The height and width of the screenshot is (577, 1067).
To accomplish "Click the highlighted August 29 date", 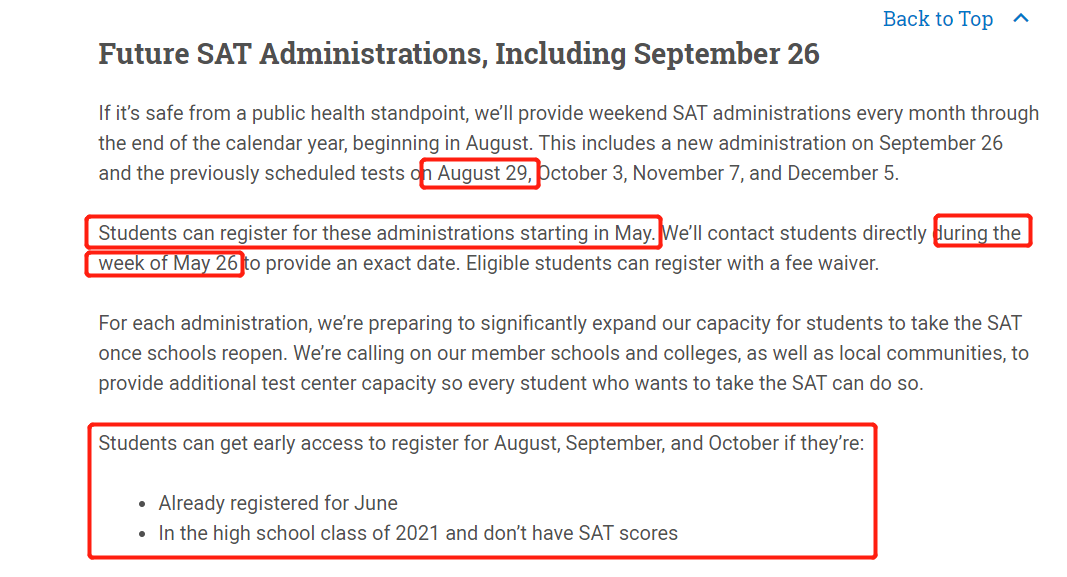I will pyautogui.click(x=485, y=174).
